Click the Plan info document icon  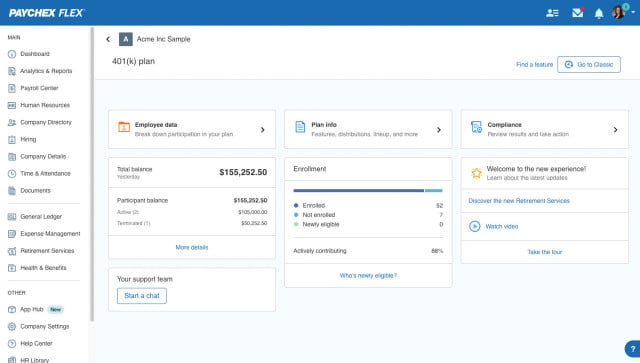(x=300, y=127)
